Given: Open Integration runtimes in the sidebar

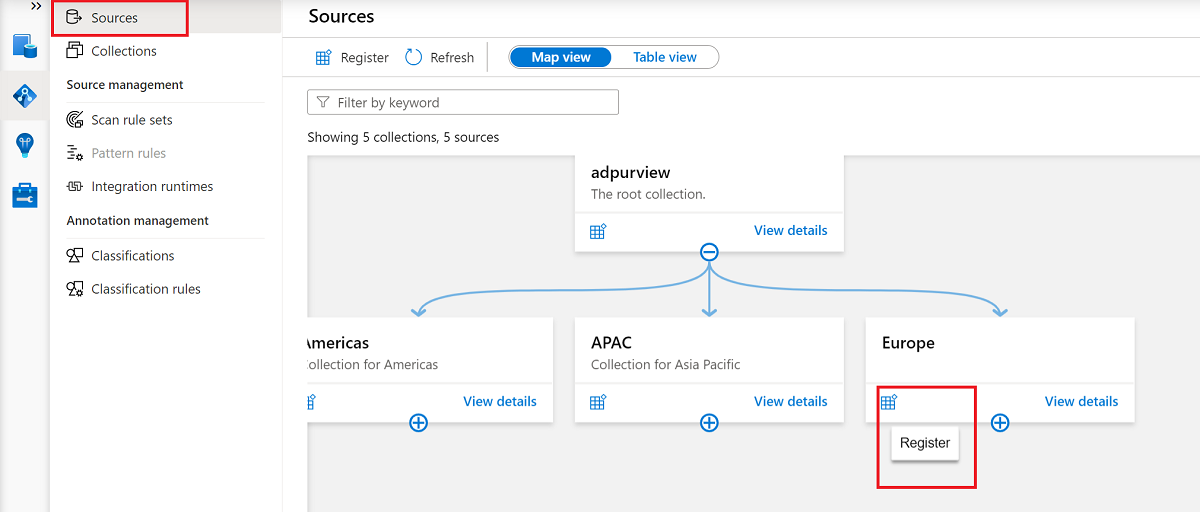Looking at the screenshot, I should 151,186.
